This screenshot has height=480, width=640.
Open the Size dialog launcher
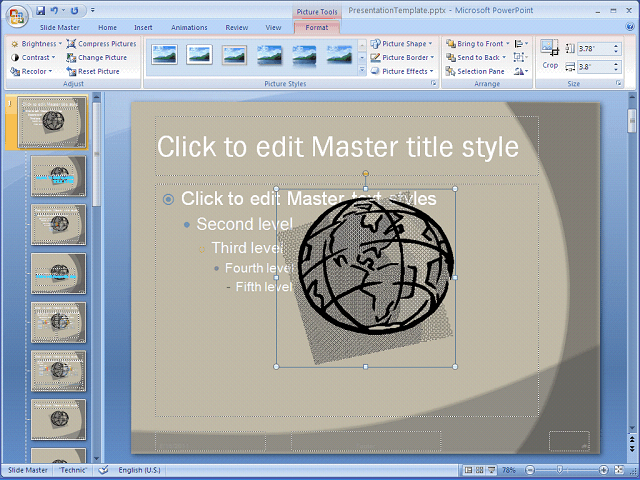(x=618, y=83)
